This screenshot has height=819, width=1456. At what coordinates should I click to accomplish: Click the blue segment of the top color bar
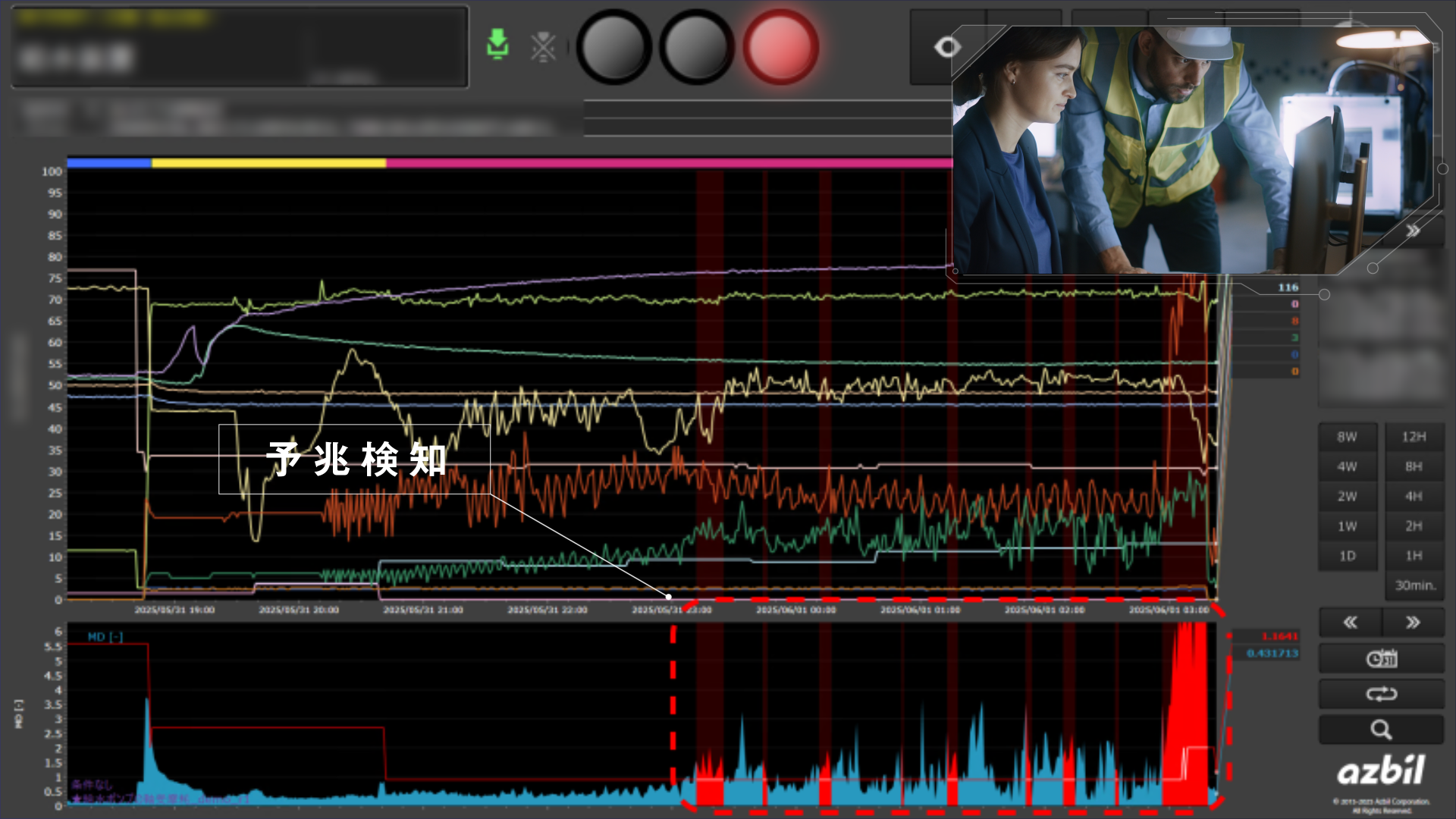(x=108, y=162)
